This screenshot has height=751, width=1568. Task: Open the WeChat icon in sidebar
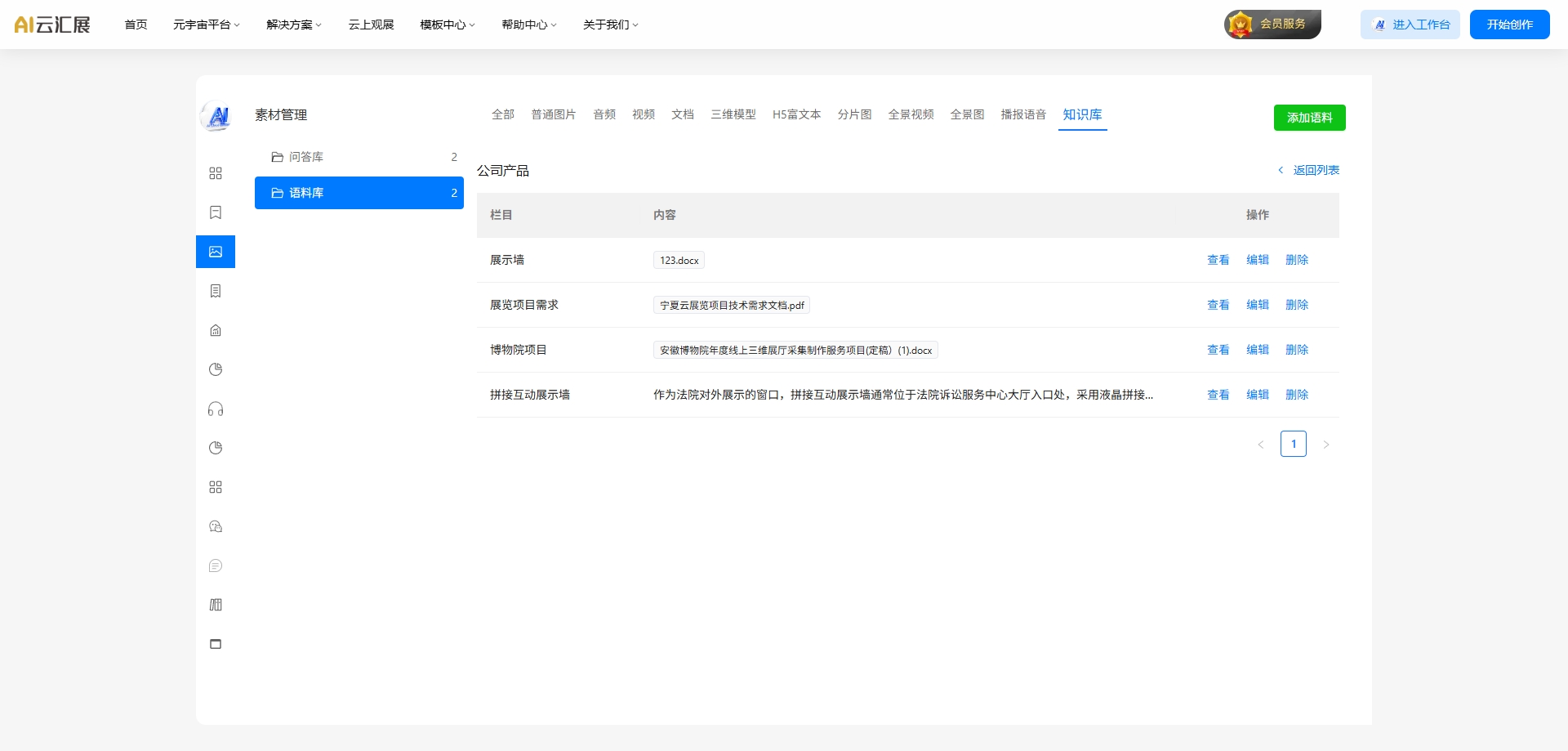[216, 526]
